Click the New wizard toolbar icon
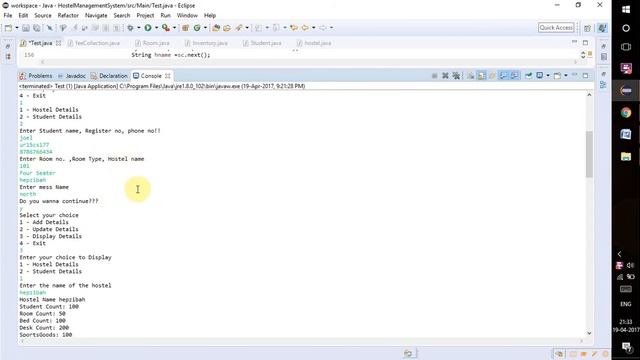The width and height of the screenshot is (640, 360). tap(8, 28)
